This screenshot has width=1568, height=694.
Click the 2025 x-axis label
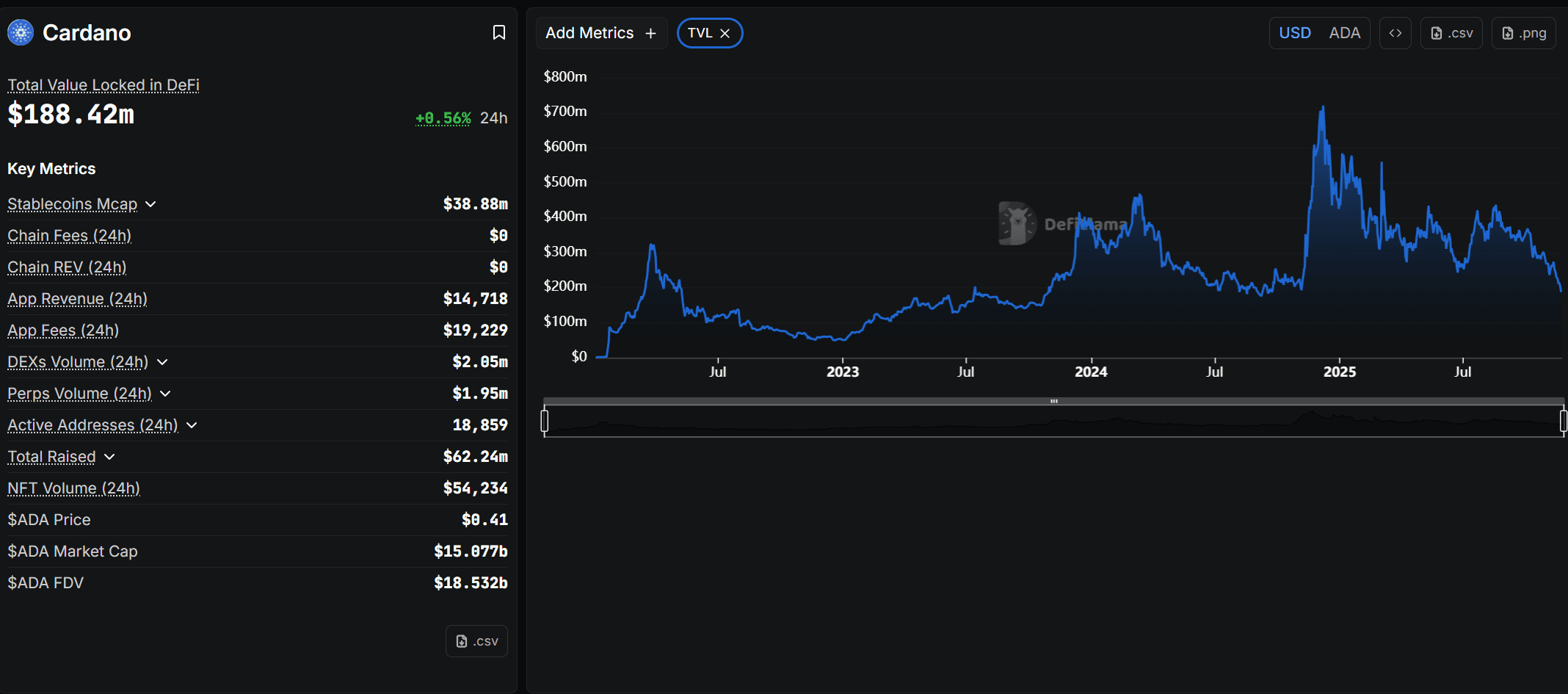tap(1340, 372)
